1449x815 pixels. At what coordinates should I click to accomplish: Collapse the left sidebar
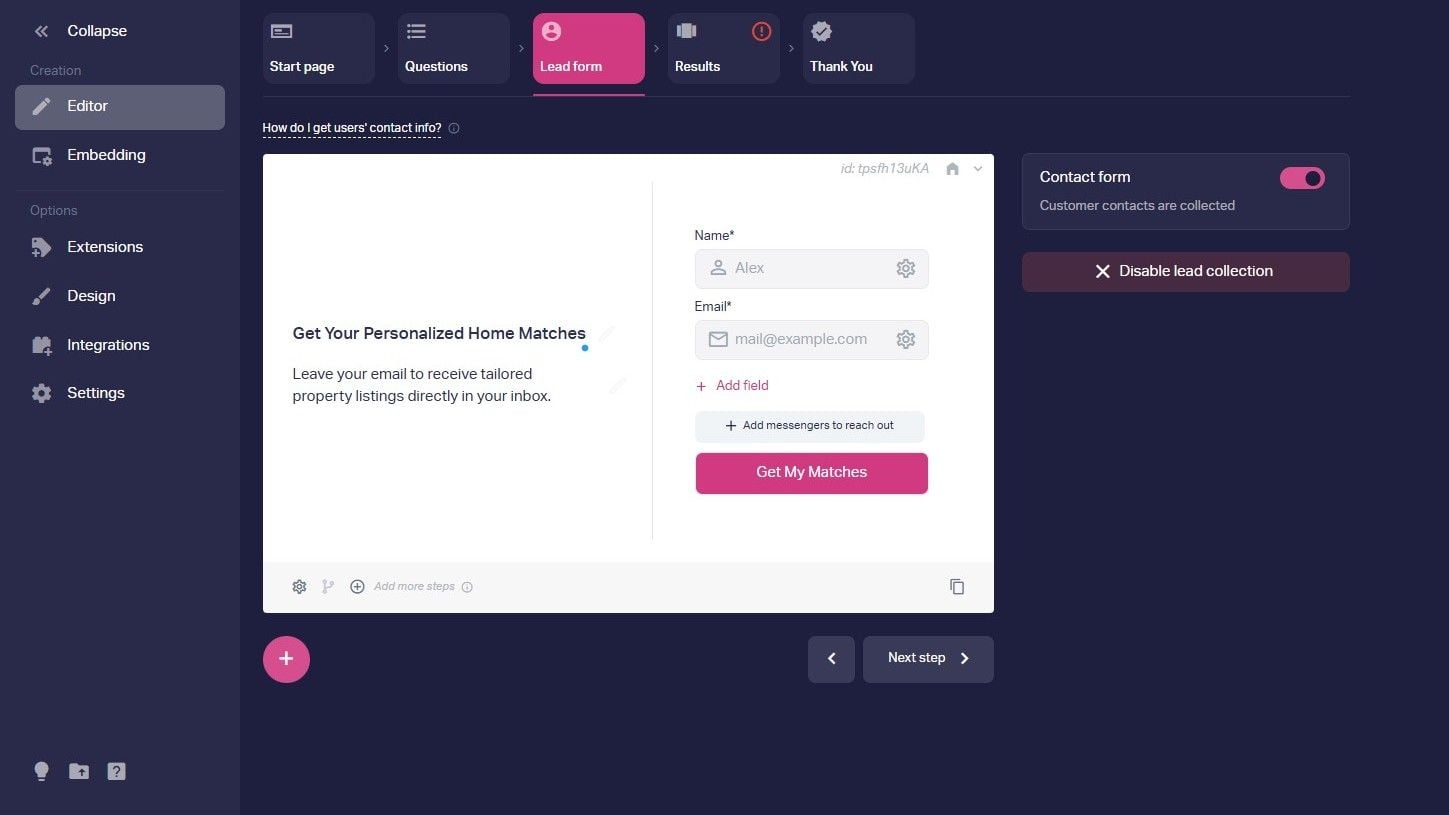pyautogui.click(x=82, y=31)
